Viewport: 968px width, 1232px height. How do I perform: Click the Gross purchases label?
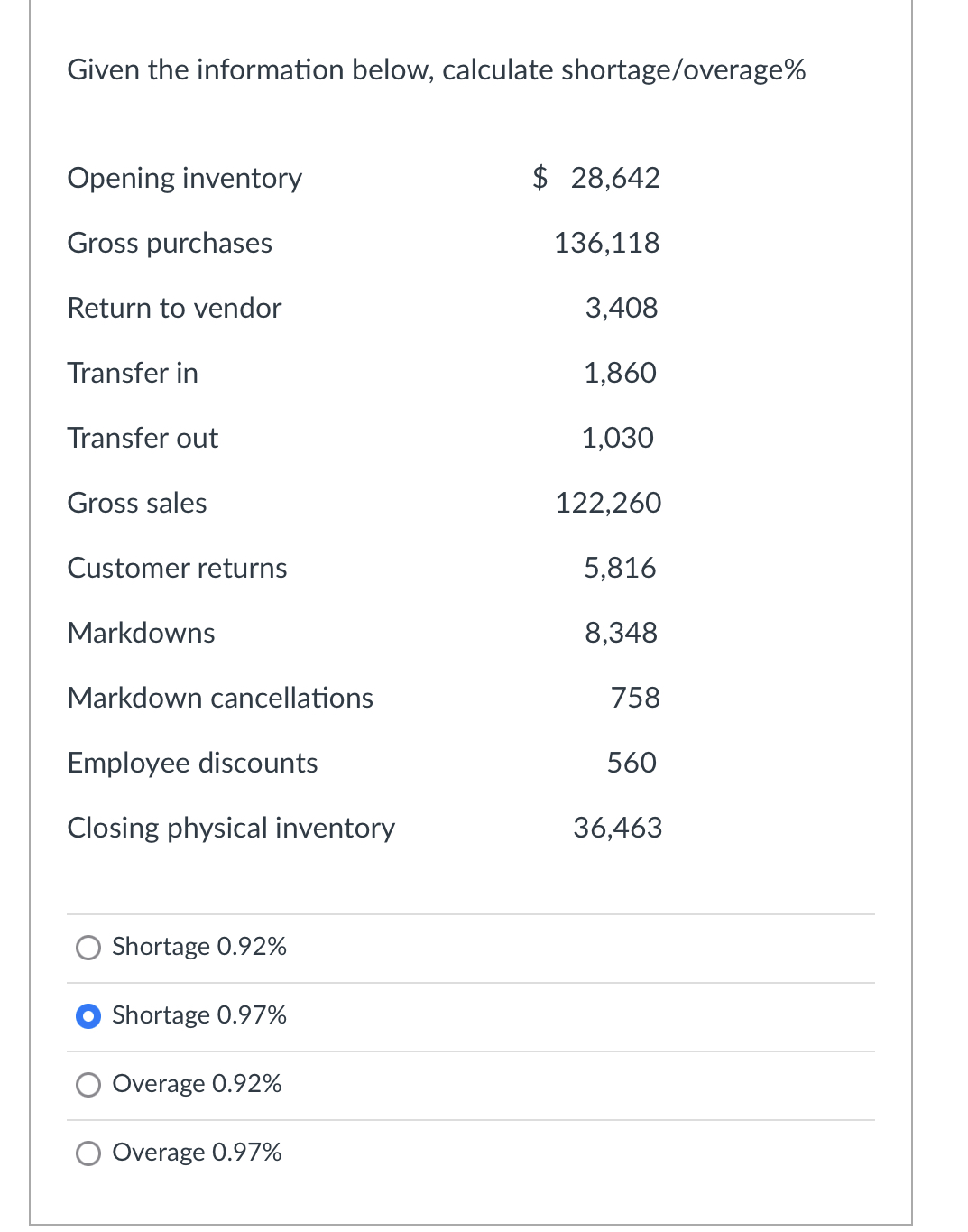(x=170, y=243)
